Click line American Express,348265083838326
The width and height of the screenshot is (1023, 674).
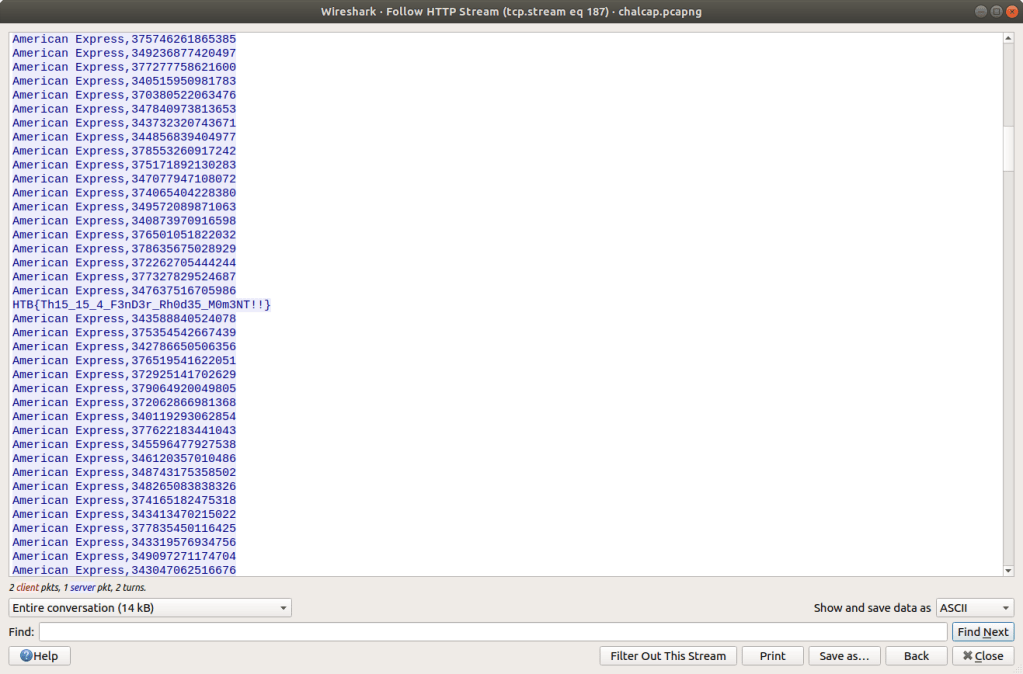(124, 487)
